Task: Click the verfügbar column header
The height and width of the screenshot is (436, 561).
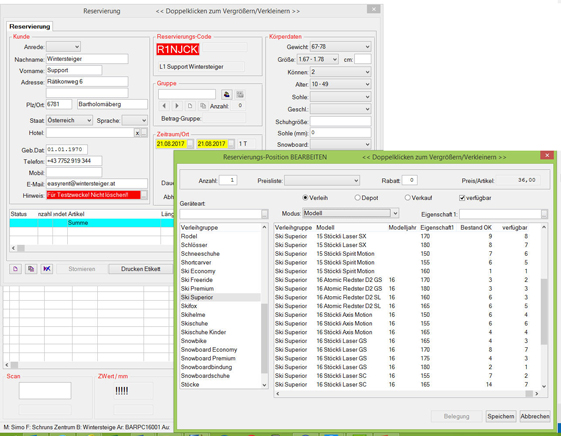Action: point(514,227)
